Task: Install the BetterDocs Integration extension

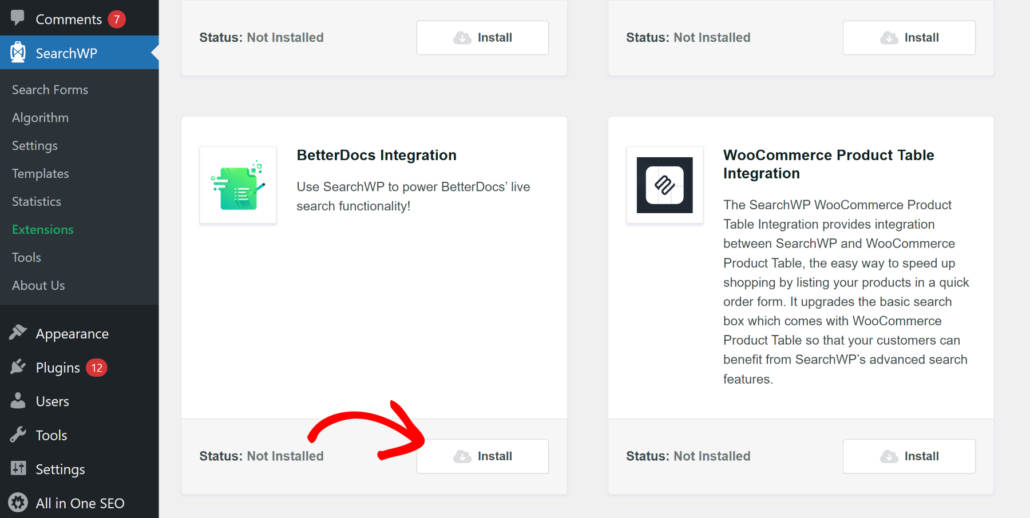Action: [x=483, y=456]
